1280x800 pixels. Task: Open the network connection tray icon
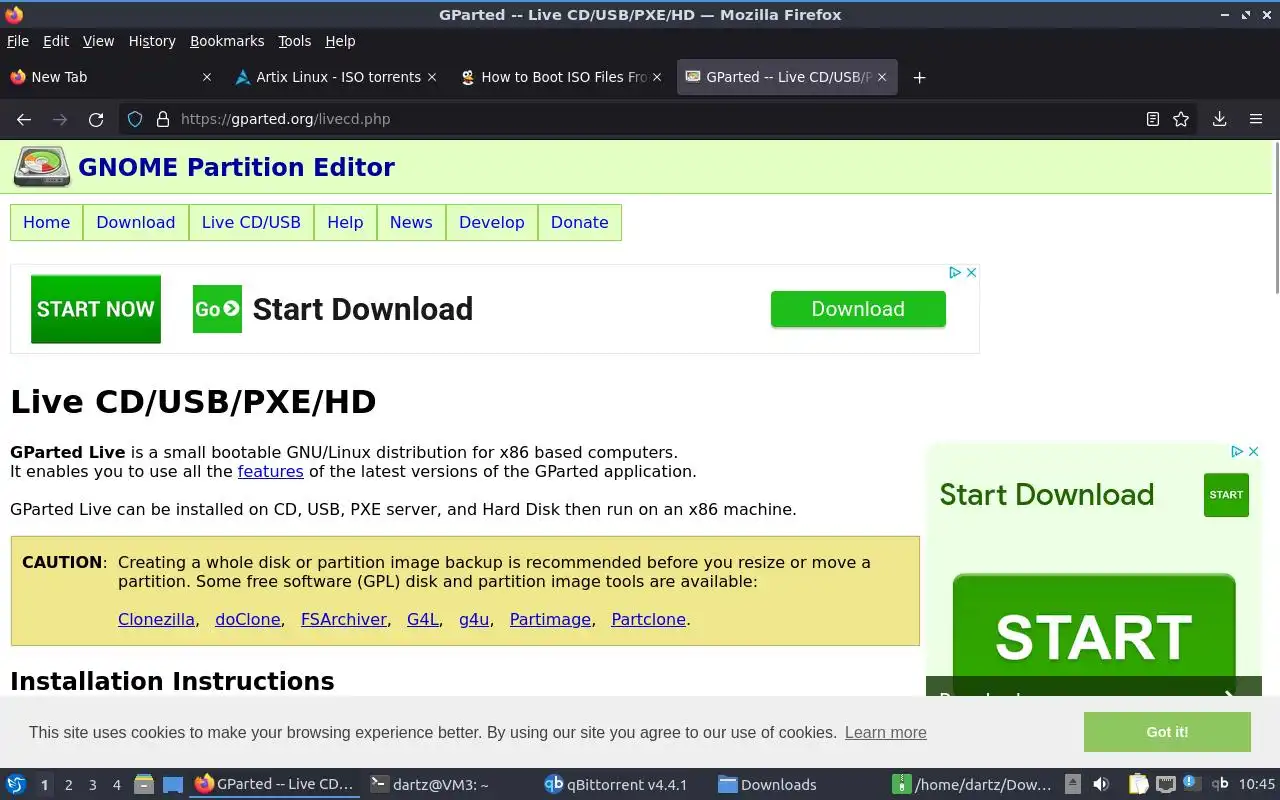[x=1165, y=785]
